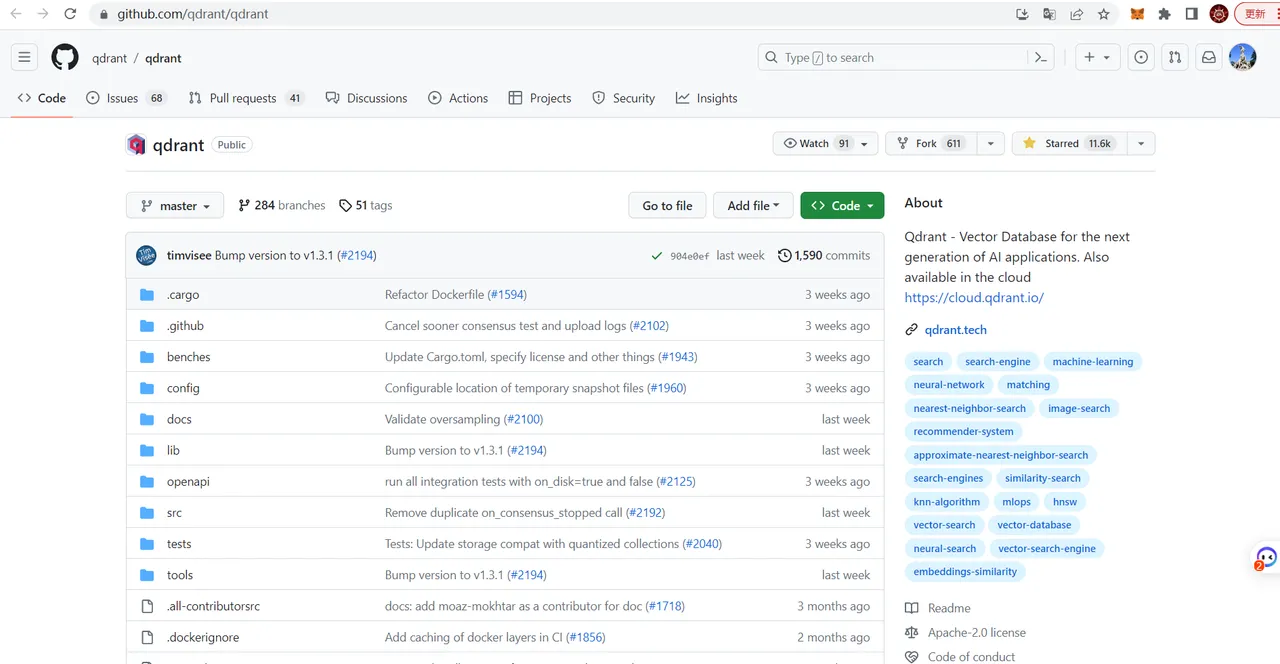Toggle the Starred button for the repository
This screenshot has width=1280, height=664.
pyautogui.click(x=1068, y=144)
